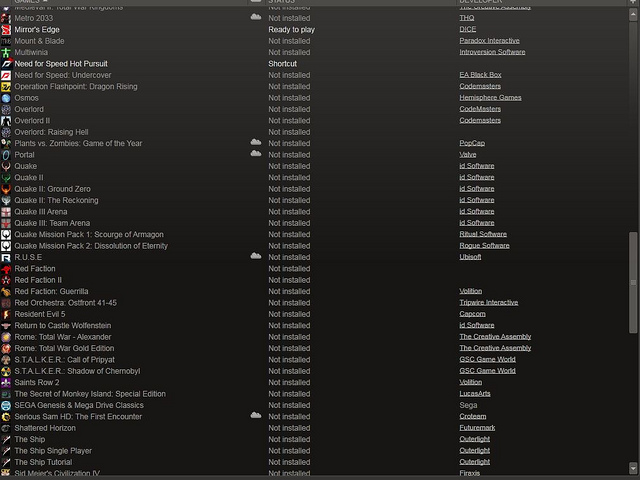Click the Quake II: Ground Zero icon
640x480 pixels.
[6, 189]
